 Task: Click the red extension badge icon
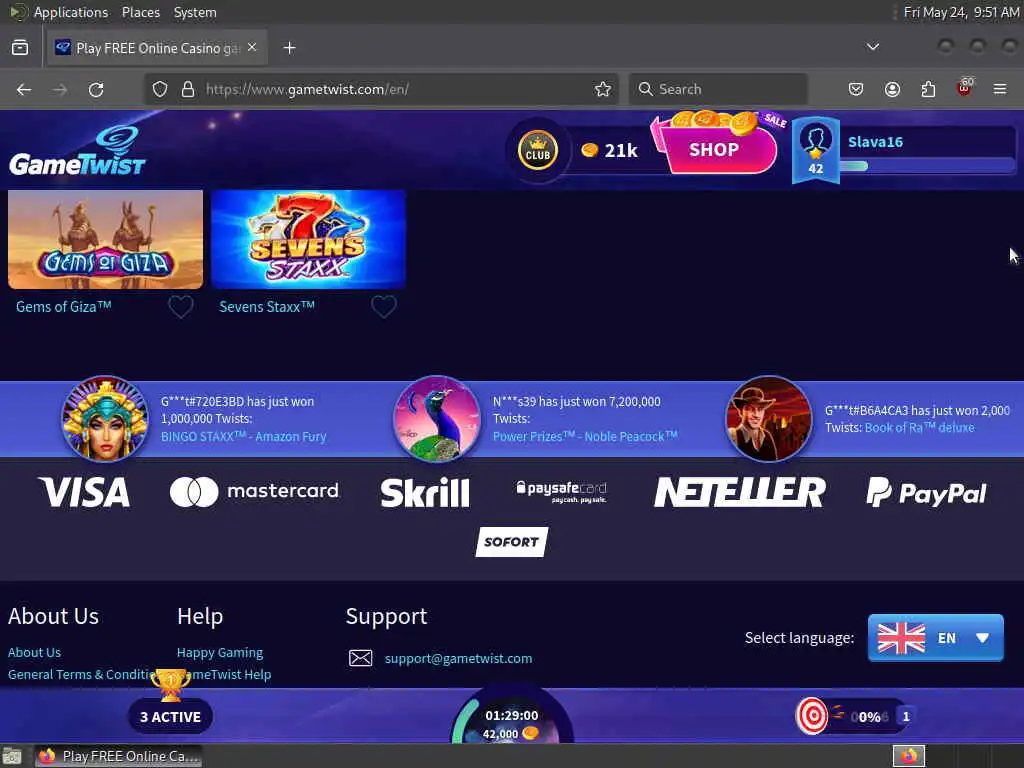point(964,88)
